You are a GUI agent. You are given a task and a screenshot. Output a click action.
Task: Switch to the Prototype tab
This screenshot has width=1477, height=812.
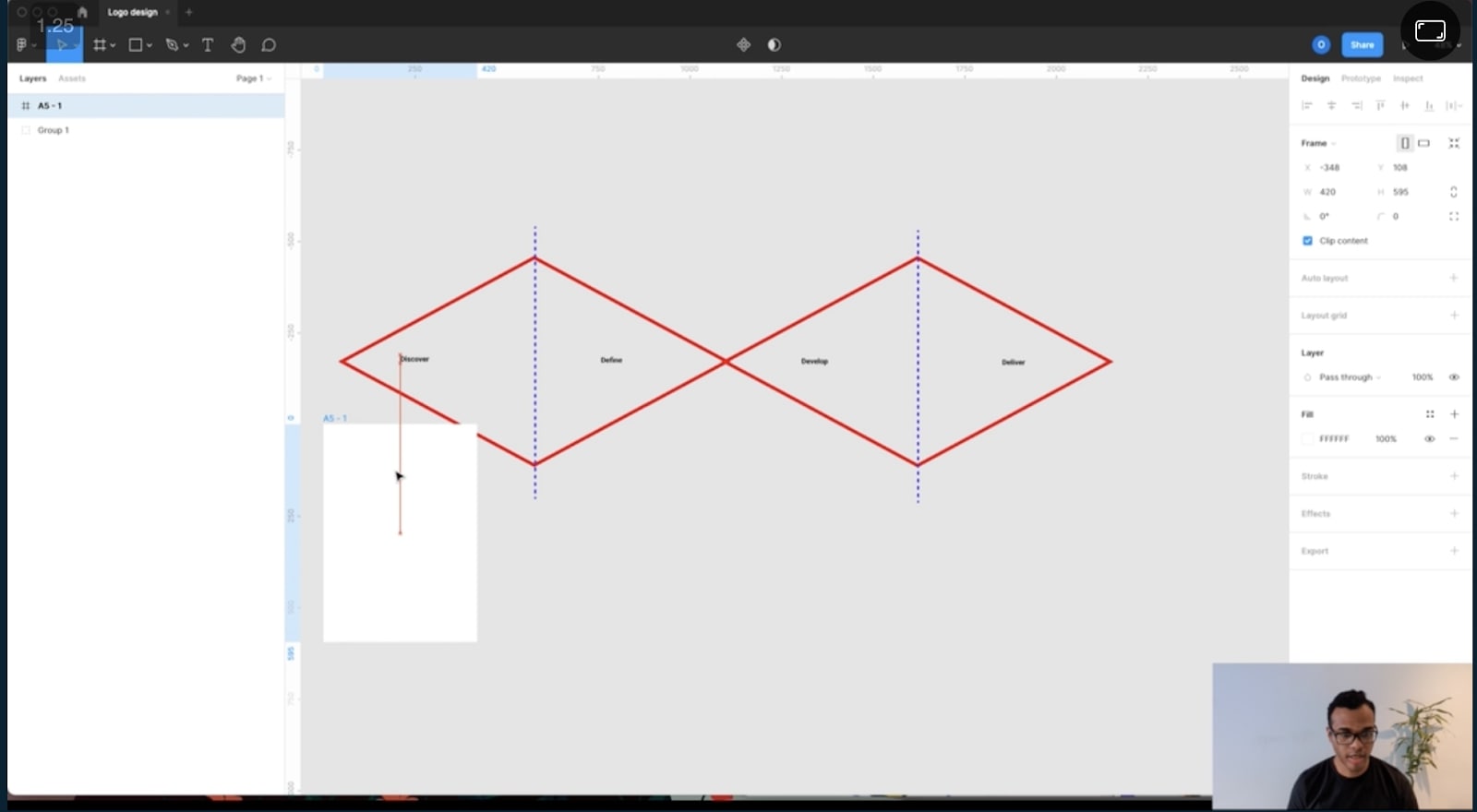point(1361,78)
